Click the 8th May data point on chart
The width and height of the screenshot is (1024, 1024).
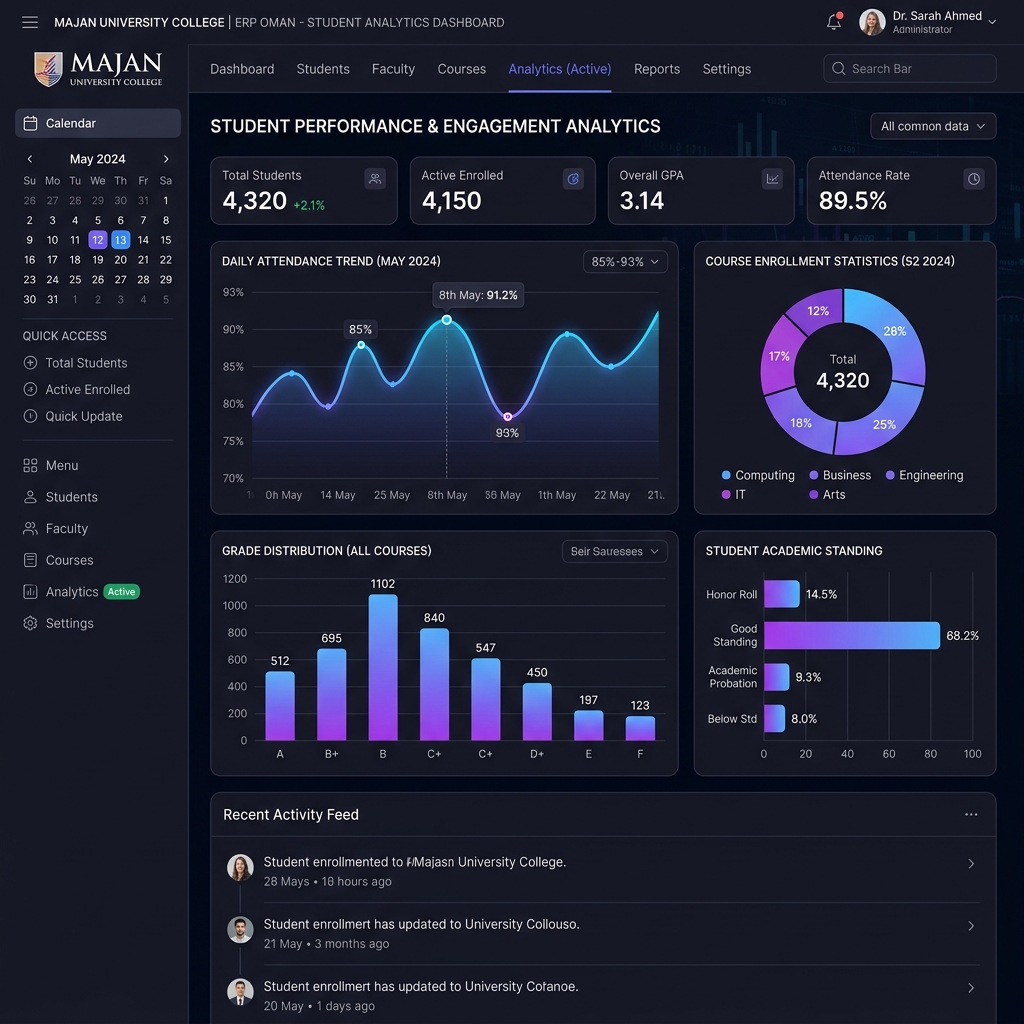coord(447,320)
